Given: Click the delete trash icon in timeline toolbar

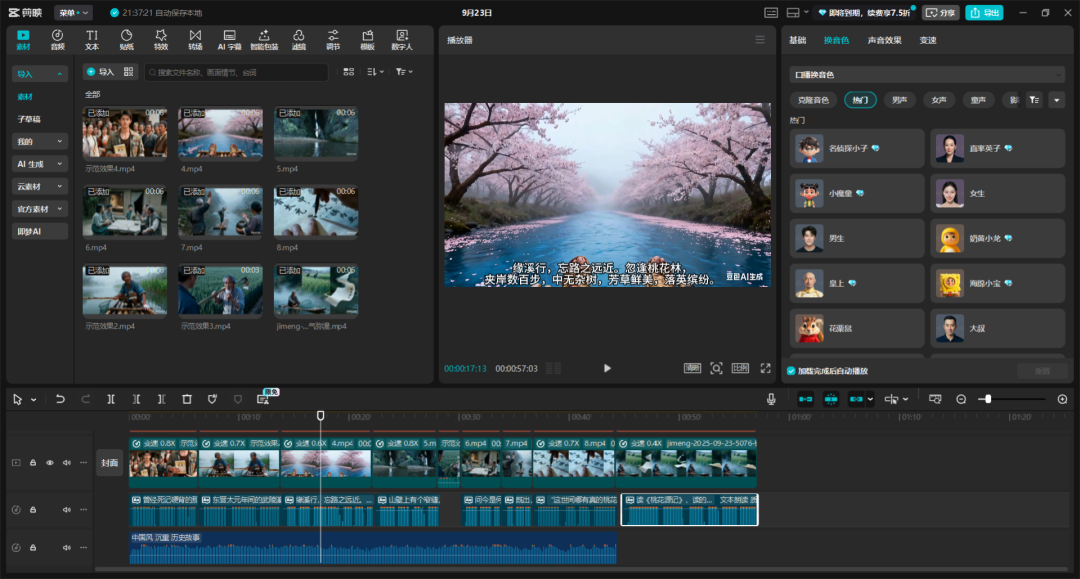Looking at the screenshot, I should [187, 399].
